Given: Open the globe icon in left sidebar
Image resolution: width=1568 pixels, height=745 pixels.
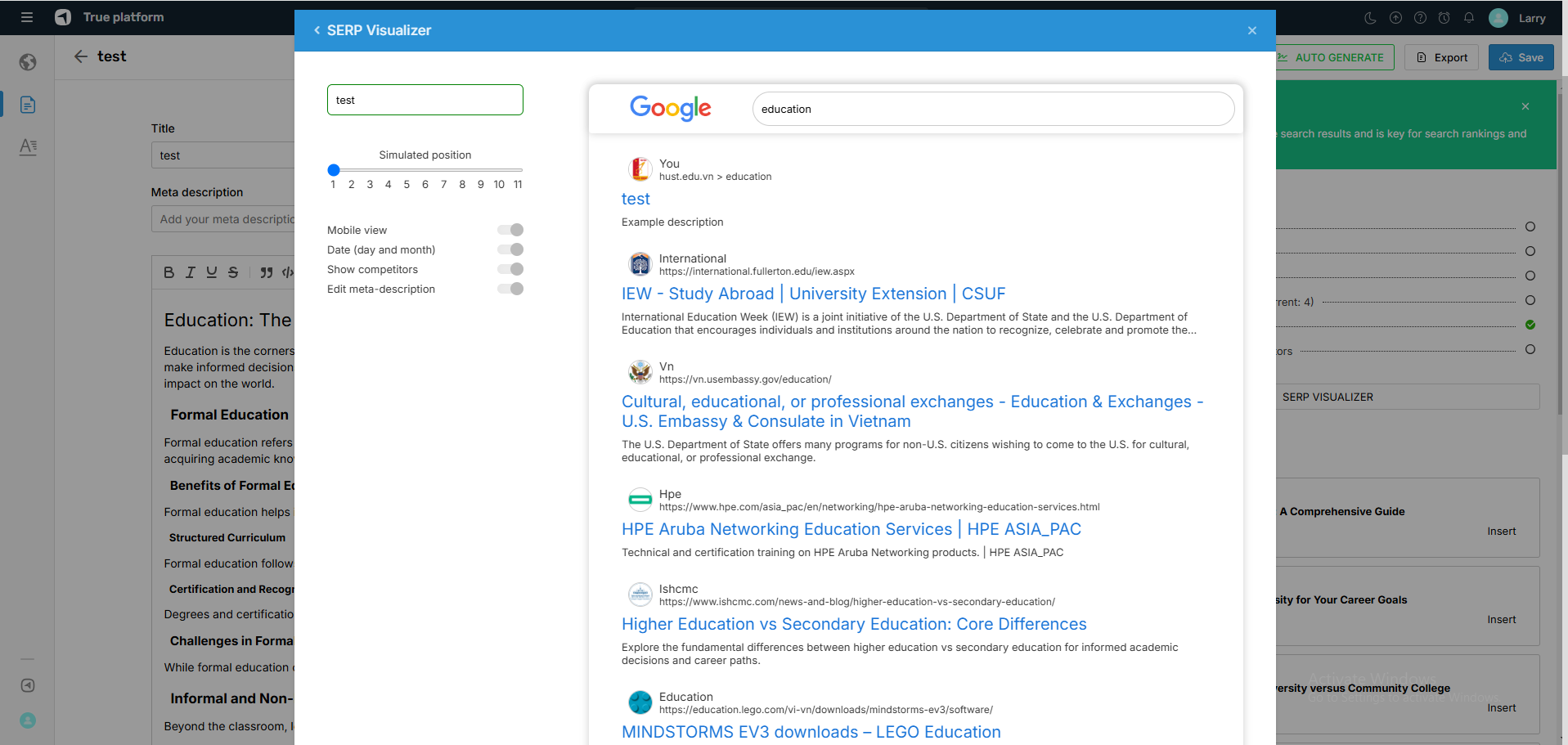Looking at the screenshot, I should (28, 62).
